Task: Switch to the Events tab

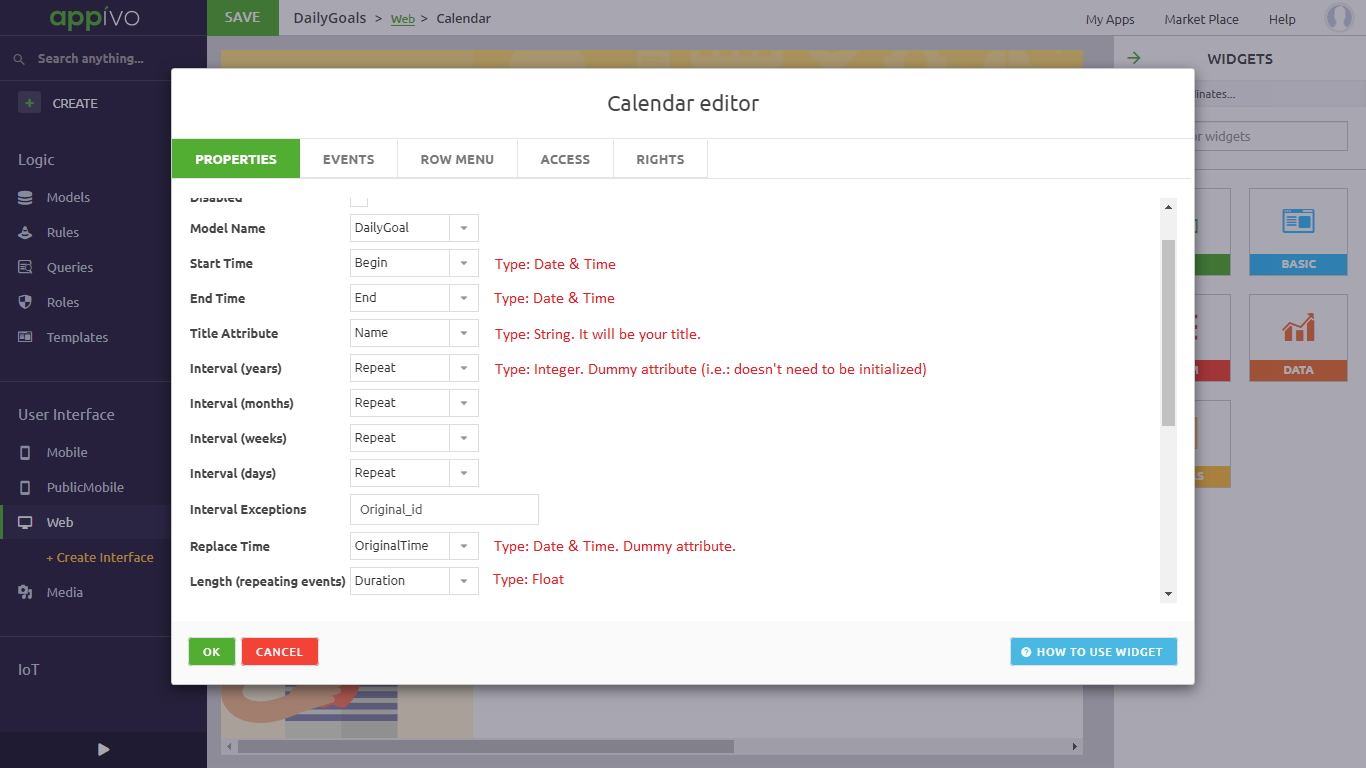Action: 348,158
